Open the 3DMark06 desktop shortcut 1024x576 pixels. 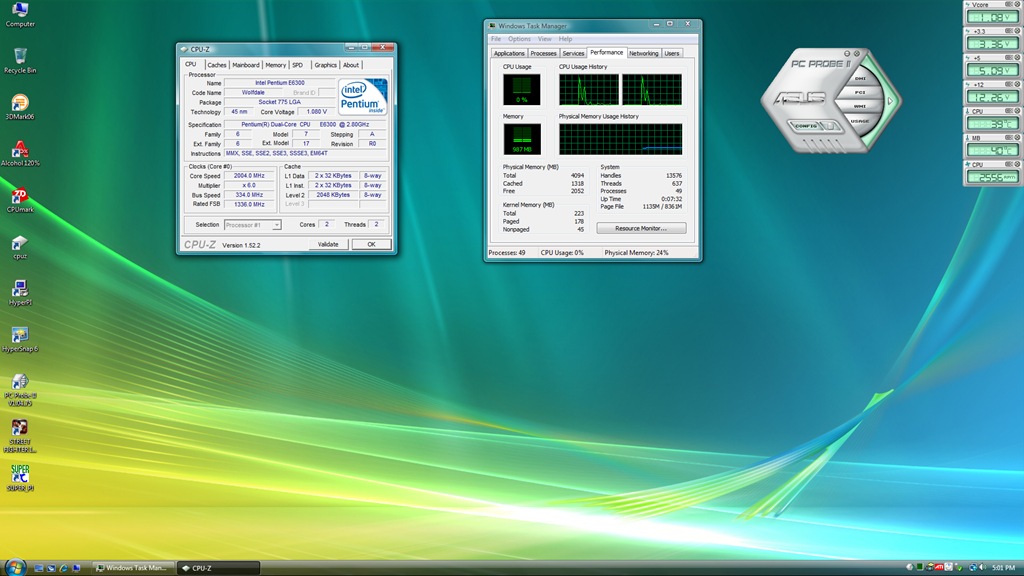[x=19, y=104]
